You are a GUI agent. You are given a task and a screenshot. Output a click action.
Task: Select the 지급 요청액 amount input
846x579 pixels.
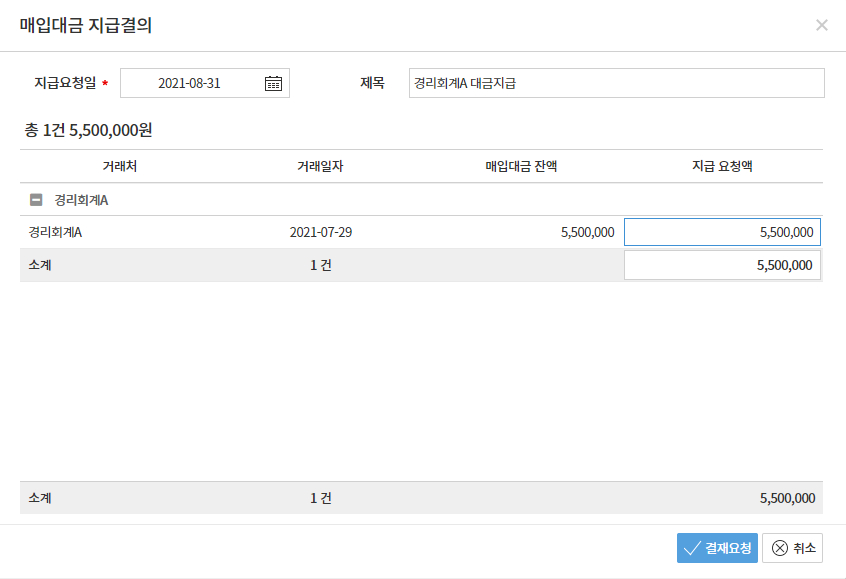tap(722, 232)
